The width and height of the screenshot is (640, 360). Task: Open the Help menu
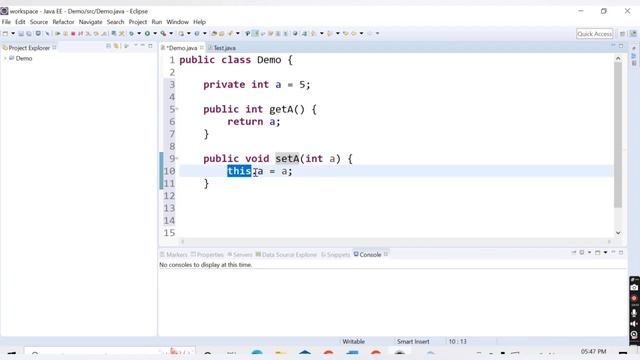(x=199, y=22)
